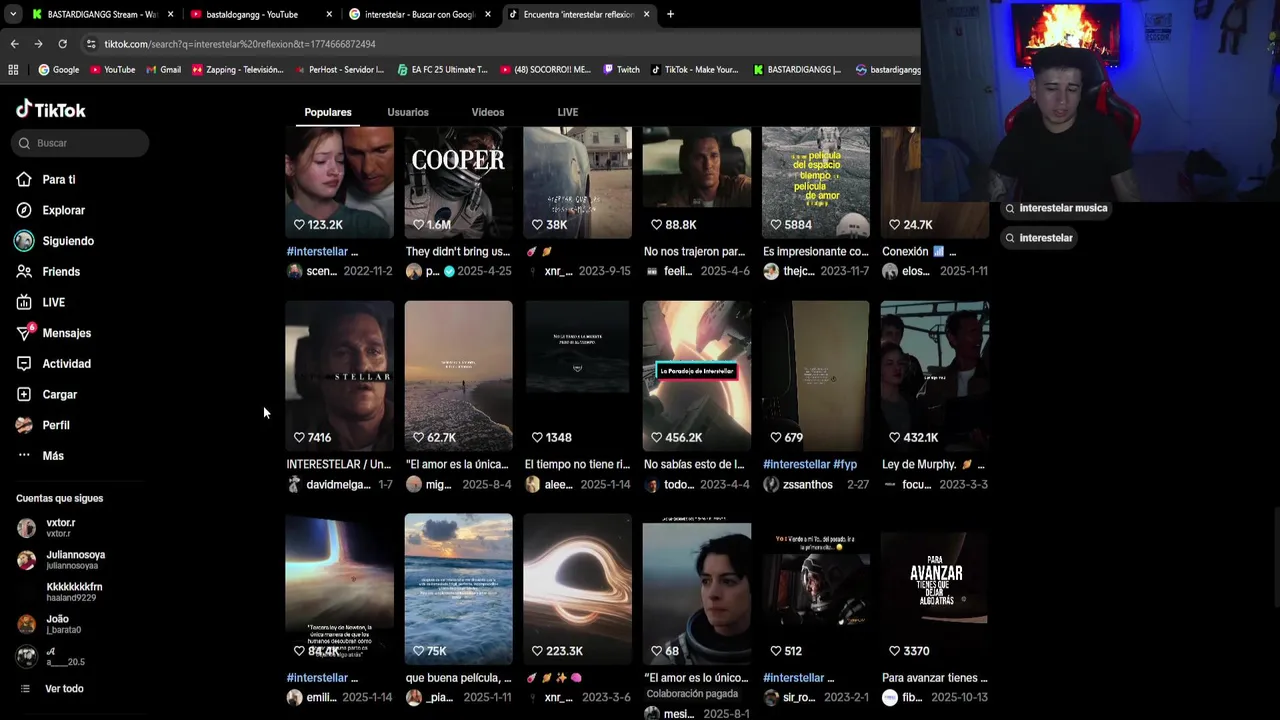Open the video with 432.1K likes
The width and height of the screenshot is (1280, 720).
coord(935,375)
